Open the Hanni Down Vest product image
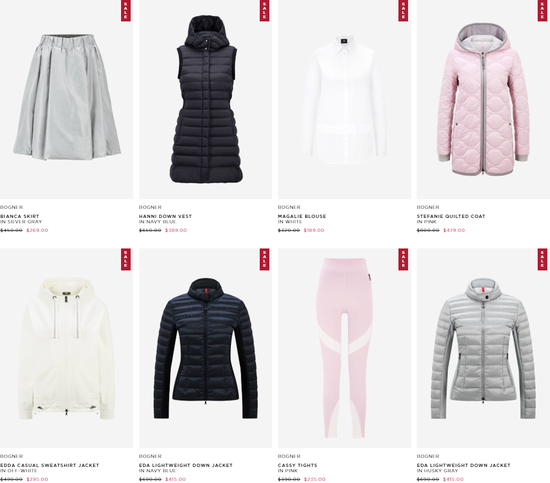 pos(205,99)
